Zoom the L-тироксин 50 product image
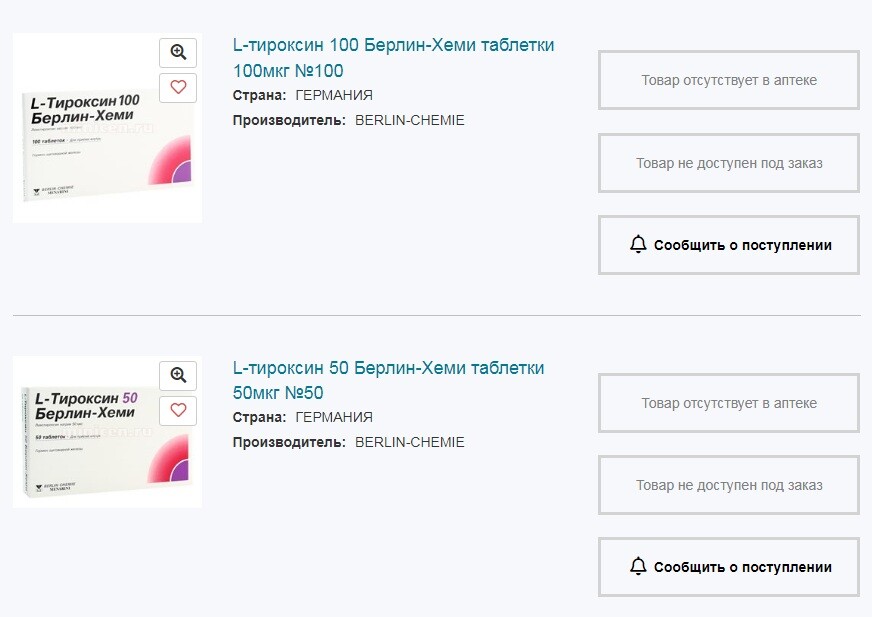 [178, 376]
